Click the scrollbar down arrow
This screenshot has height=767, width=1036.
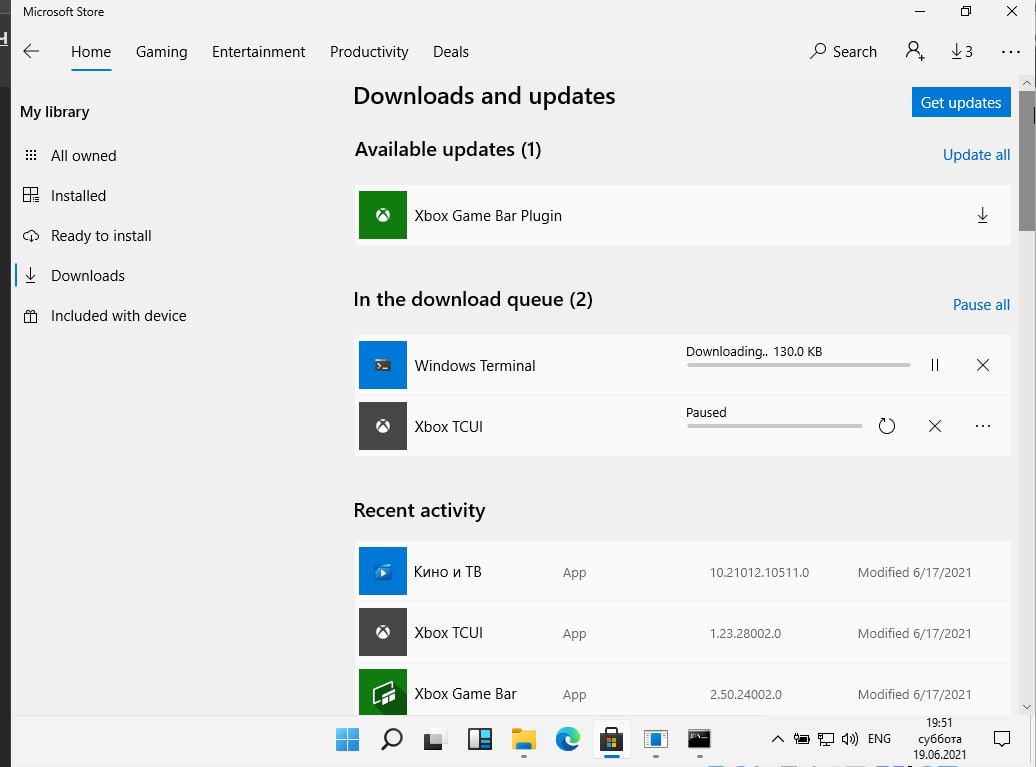click(1027, 707)
